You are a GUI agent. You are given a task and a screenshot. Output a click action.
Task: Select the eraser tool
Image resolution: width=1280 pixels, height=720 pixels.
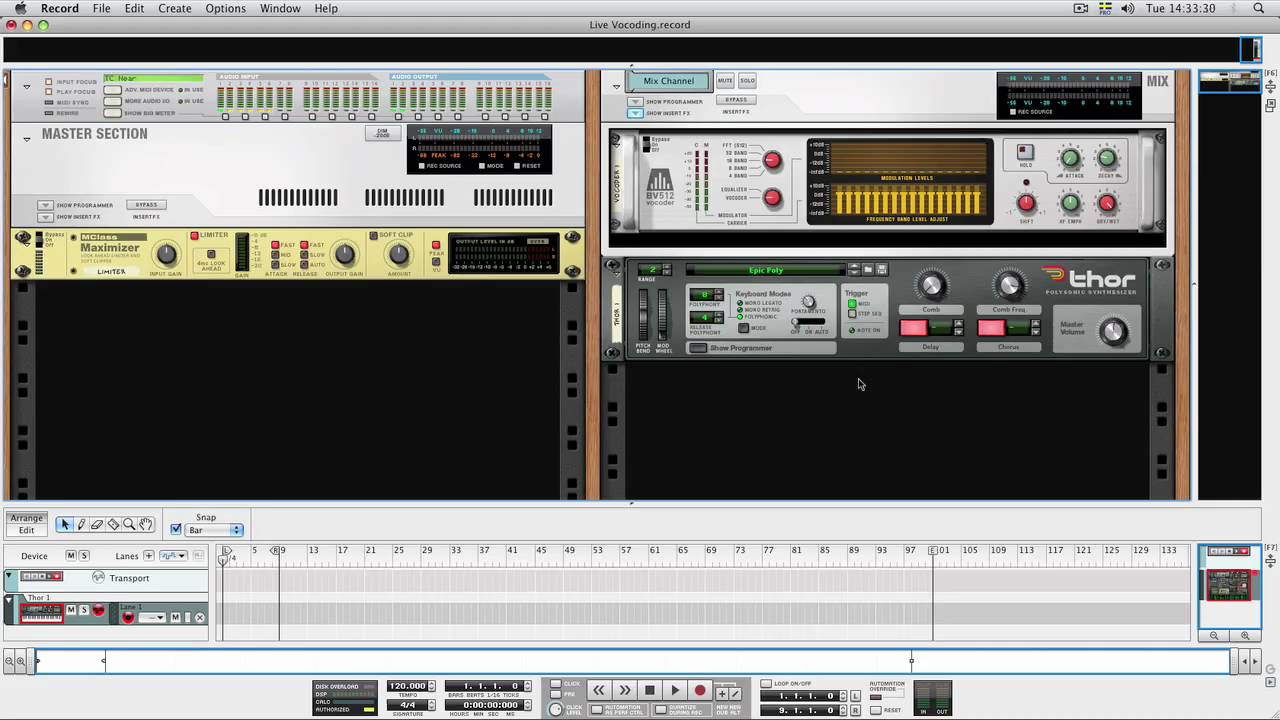[97, 524]
